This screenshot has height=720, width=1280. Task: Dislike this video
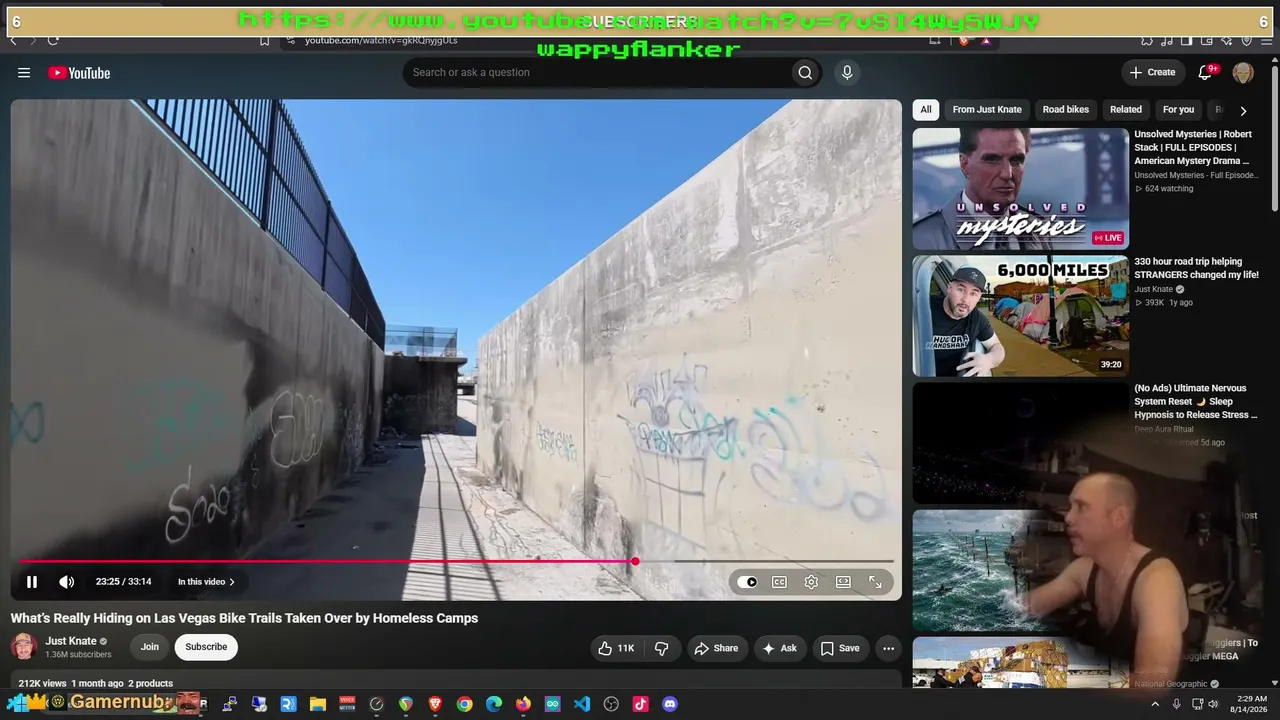pos(662,648)
